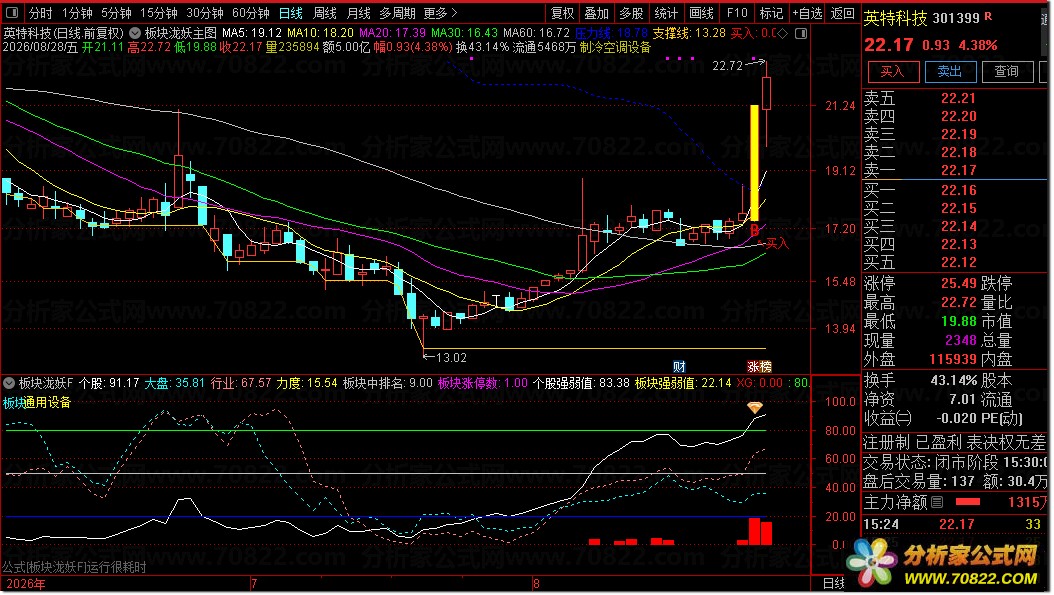Open 多周期 multi-period view
Screen dimensions: 1054x595
tap(397, 13)
